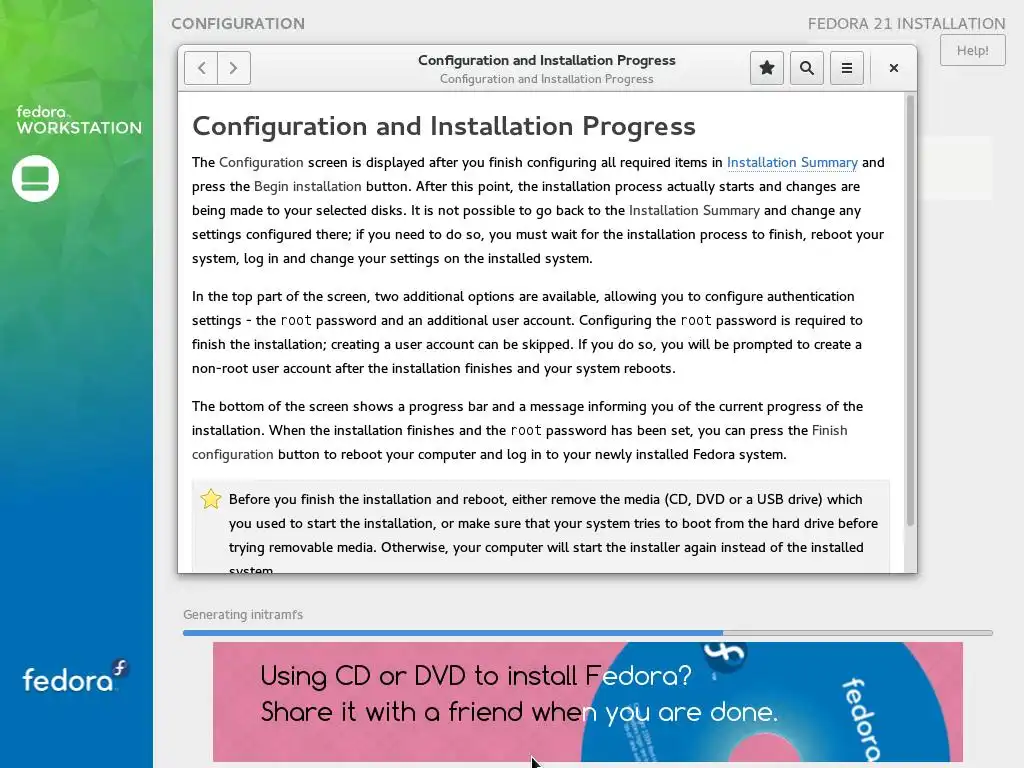Open the hamburger menu in help viewer
The height and width of the screenshot is (768, 1024).
pos(846,68)
